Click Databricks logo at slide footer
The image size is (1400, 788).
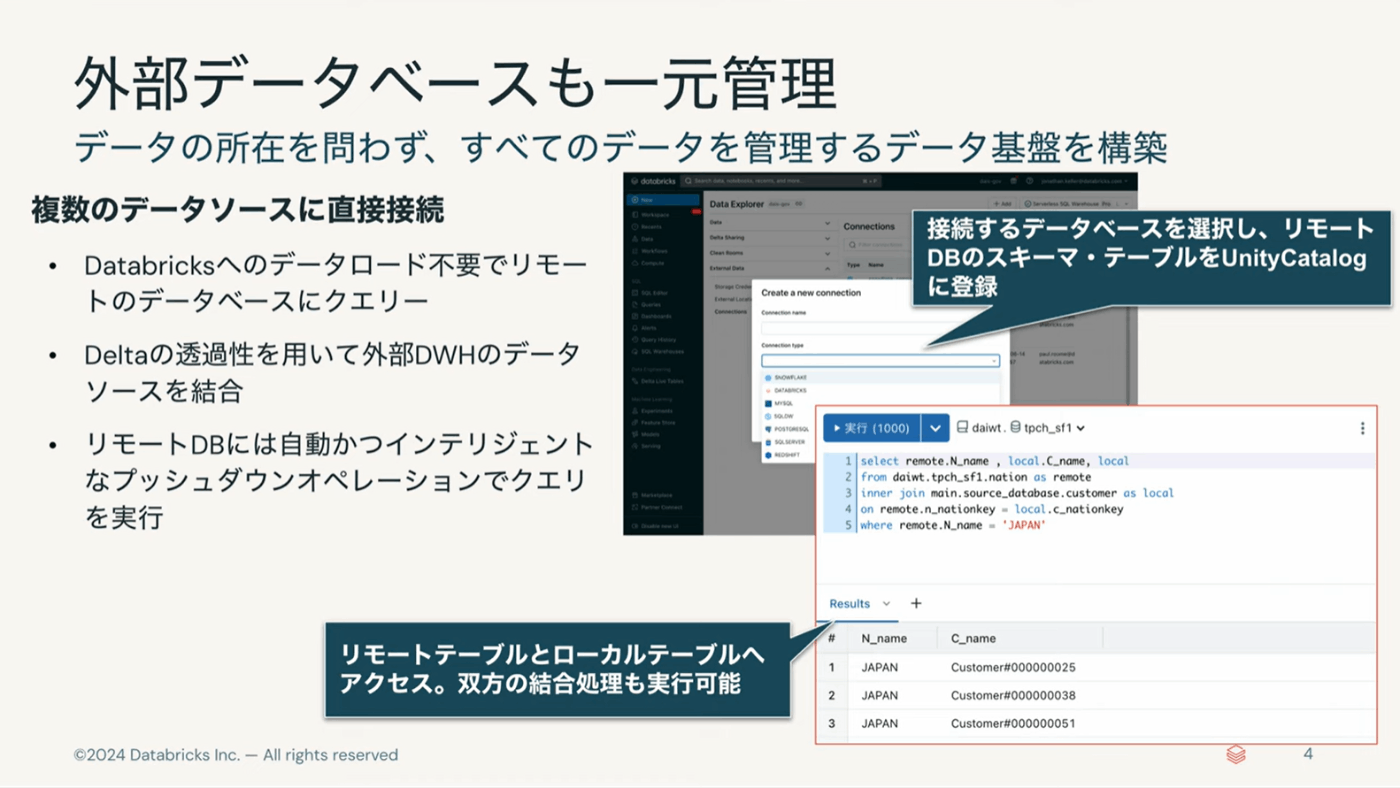click(1236, 754)
